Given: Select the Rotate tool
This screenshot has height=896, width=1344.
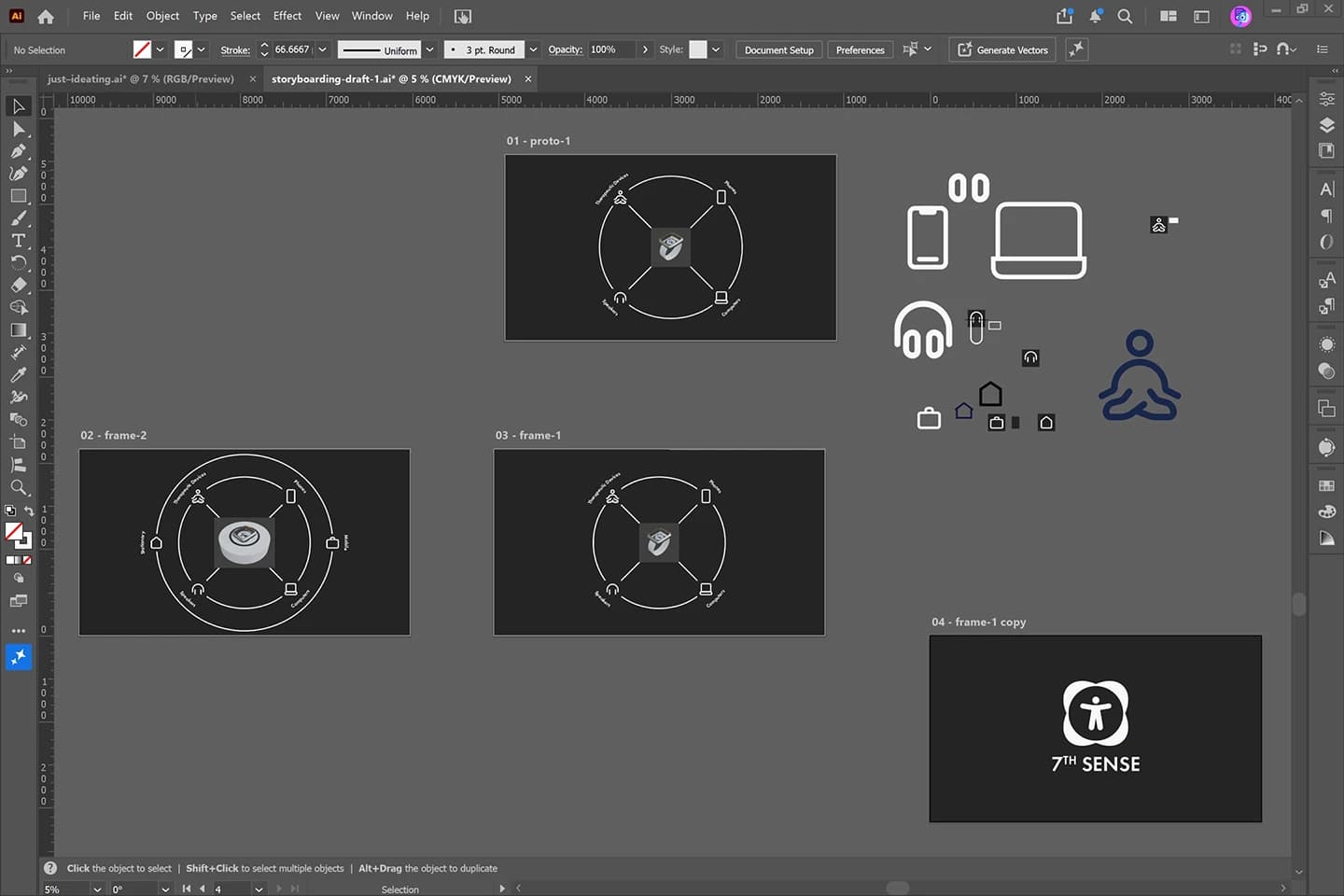Looking at the screenshot, I should (x=19, y=263).
